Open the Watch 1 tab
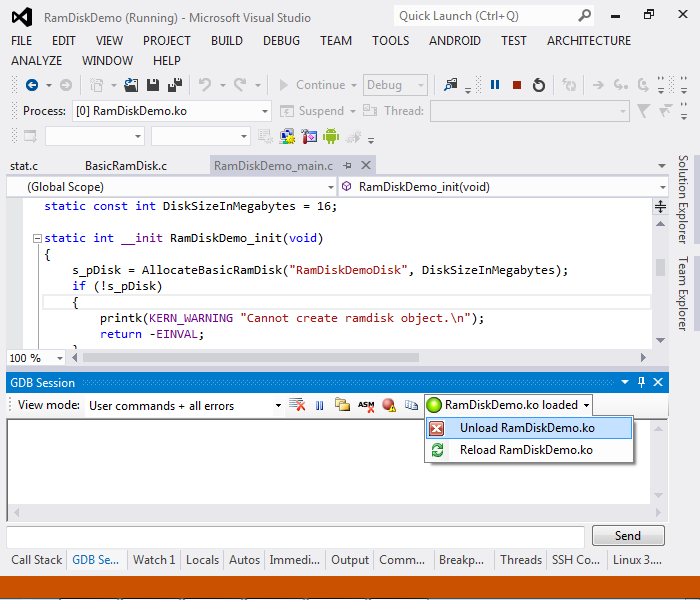Image resolution: width=700 pixels, height=600 pixels. [x=154, y=560]
